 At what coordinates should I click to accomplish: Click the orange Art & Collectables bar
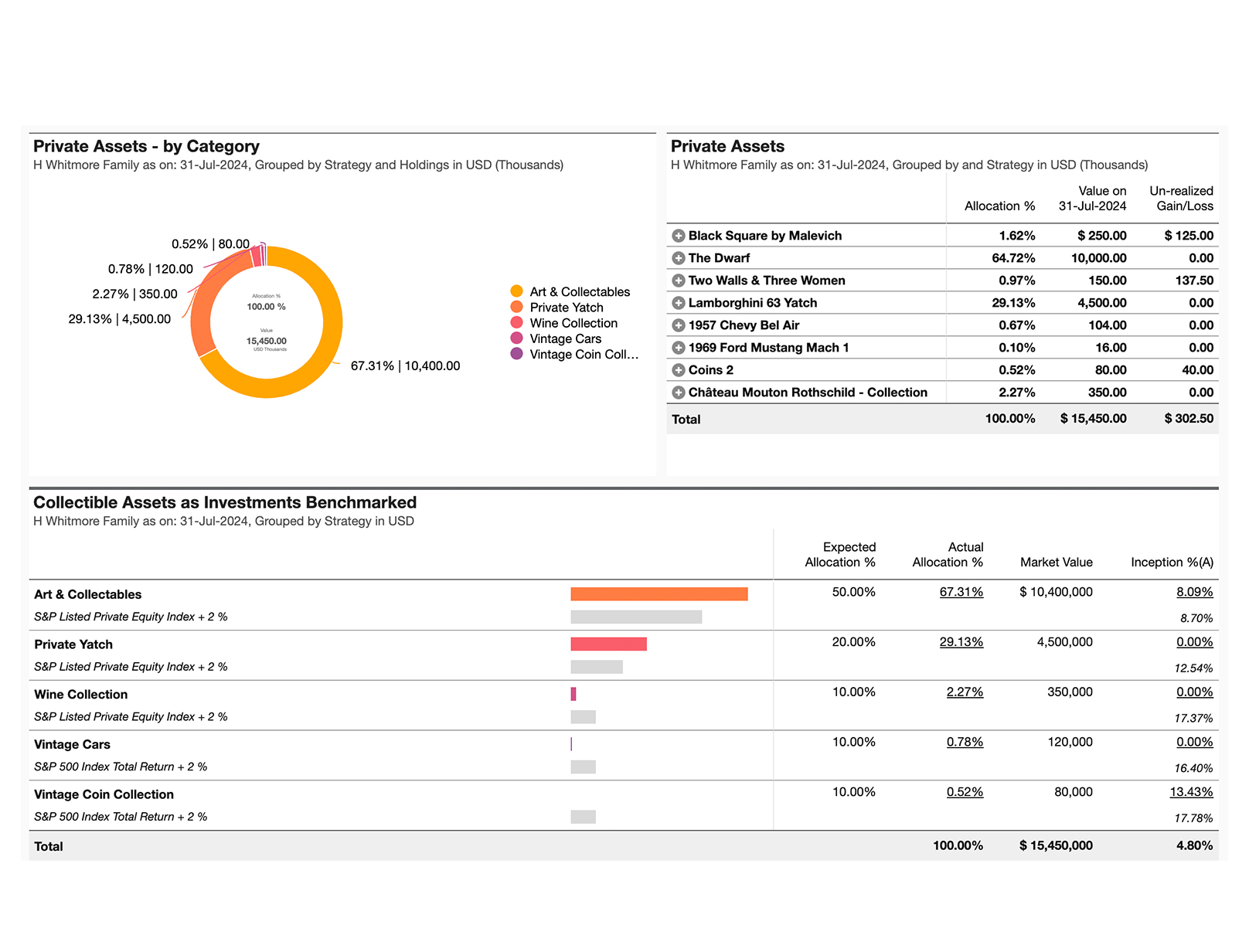pos(659,593)
